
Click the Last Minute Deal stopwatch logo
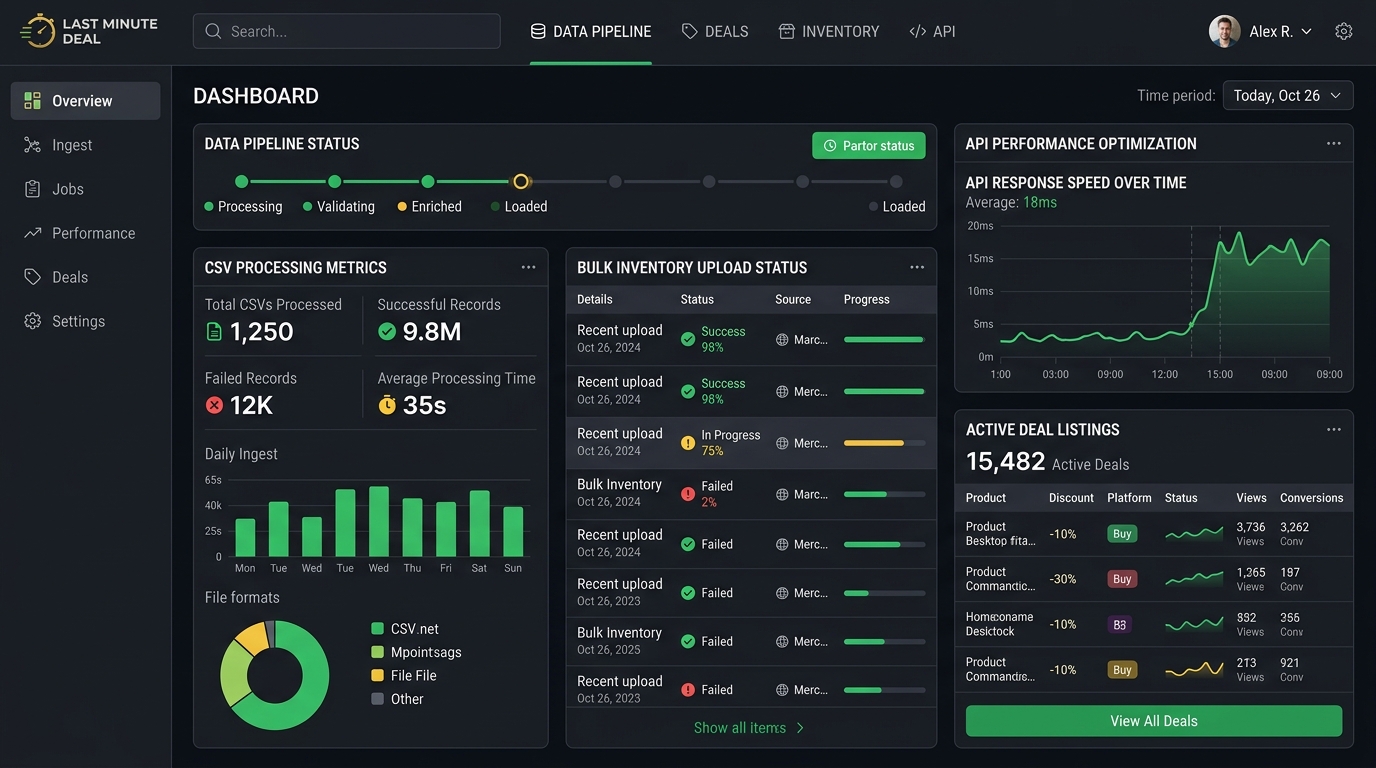tap(38, 31)
